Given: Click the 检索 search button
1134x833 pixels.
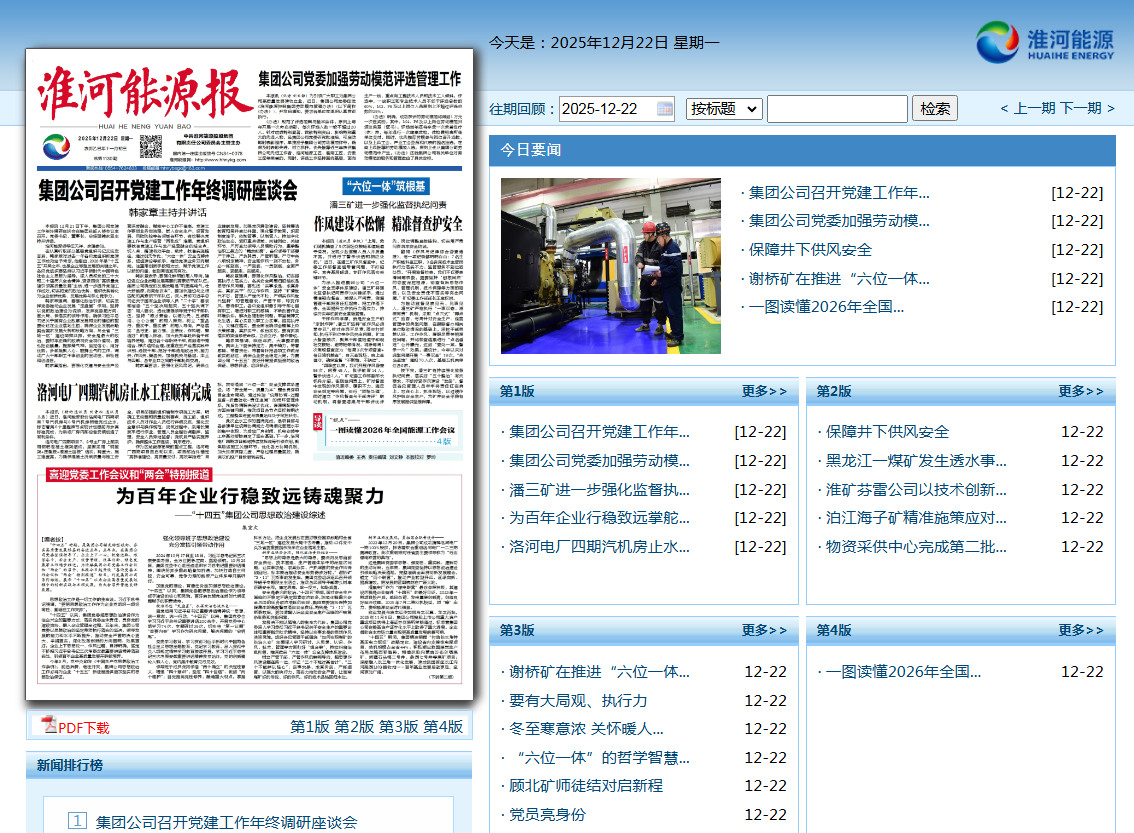Looking at the screenshot, I should click(x=935, y=109).
